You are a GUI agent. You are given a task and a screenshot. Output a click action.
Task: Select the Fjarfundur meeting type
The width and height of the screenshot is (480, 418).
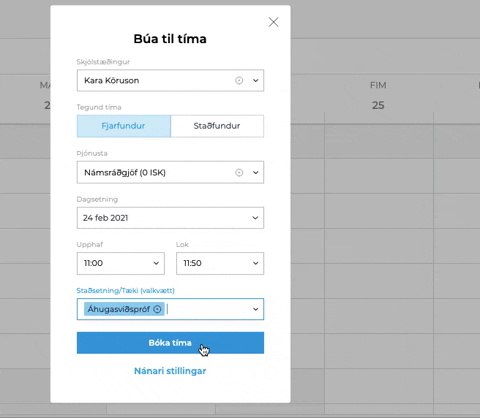124,126
